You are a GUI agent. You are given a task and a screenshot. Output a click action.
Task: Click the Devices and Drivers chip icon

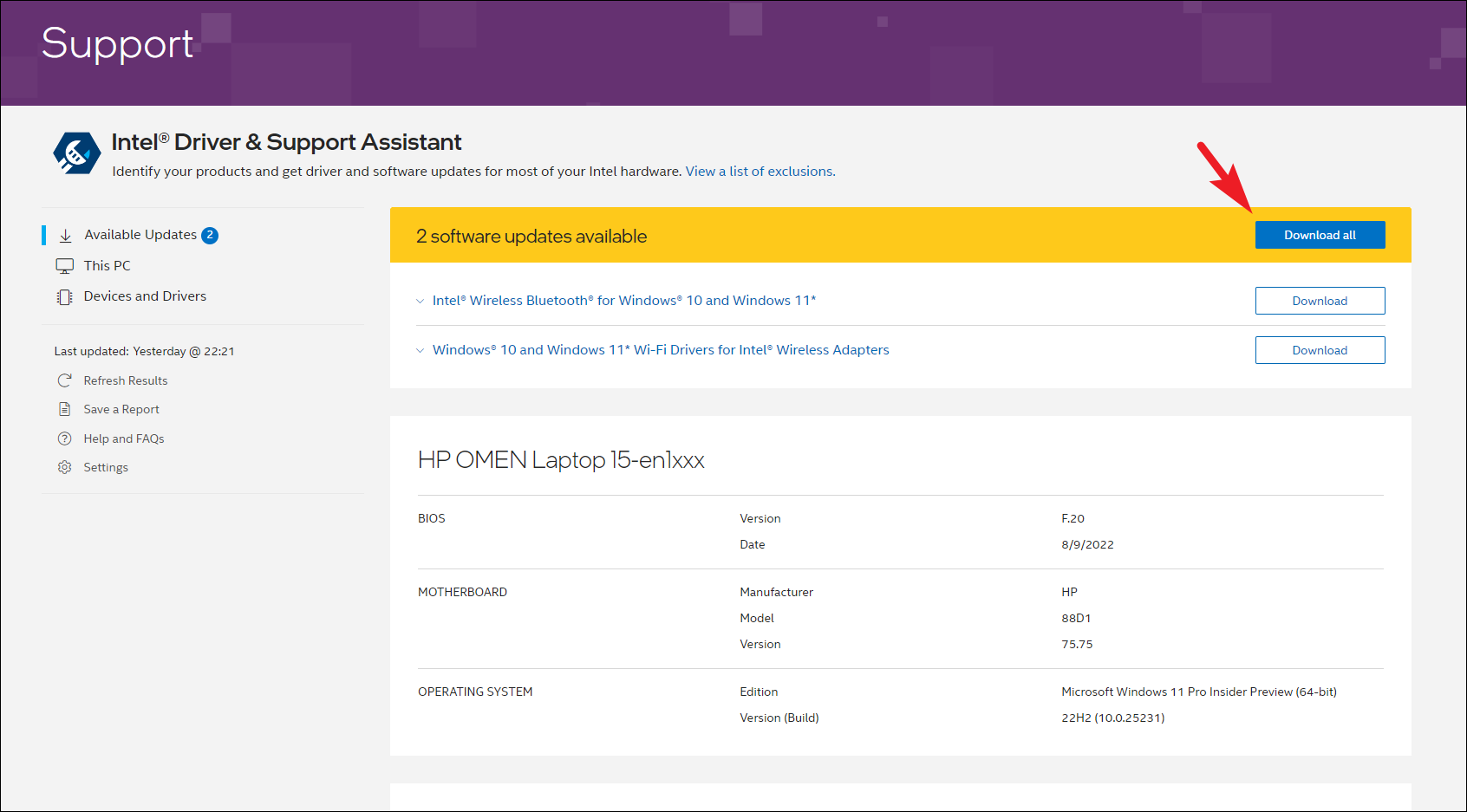(x=65, y=297)
